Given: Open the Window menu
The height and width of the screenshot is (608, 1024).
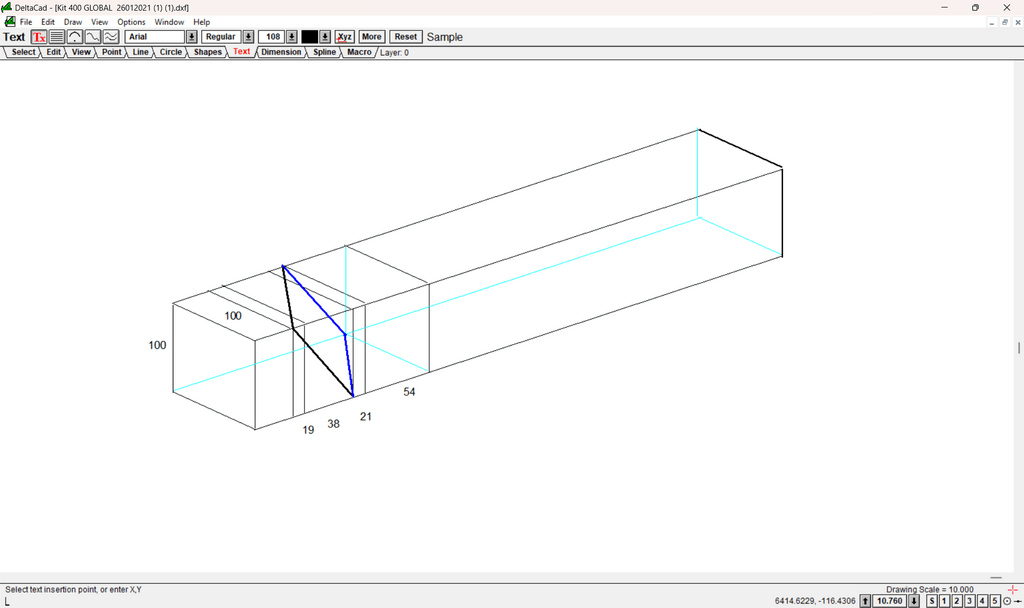Looking at the screenshot, I should [169, 22].
